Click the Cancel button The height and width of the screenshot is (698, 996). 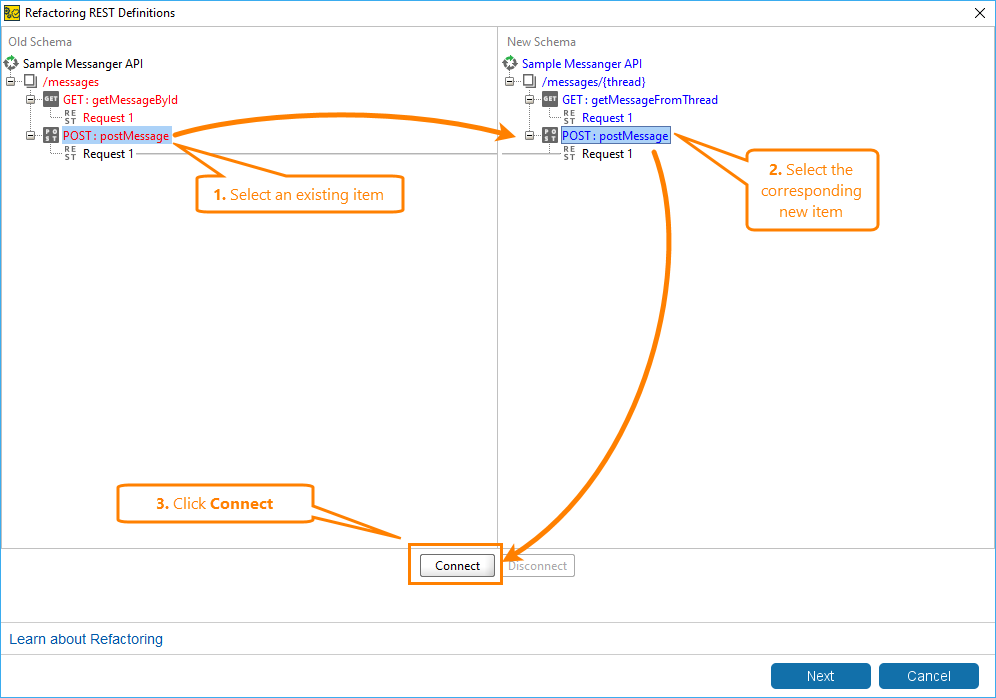click(x=928, y=676)
